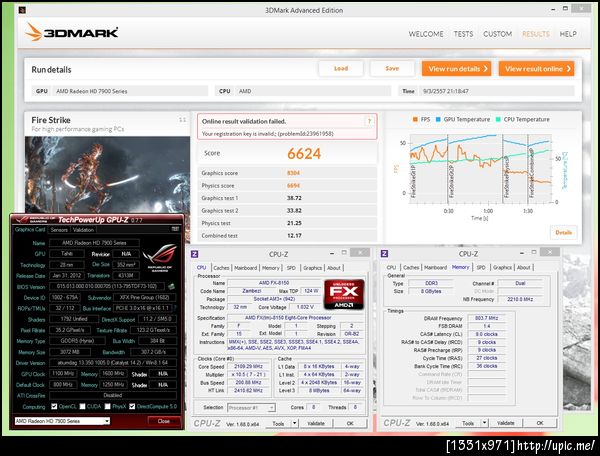This screenshot has width=600, height=456.
Task: Switch to the Sensors tab in GPU-Z
Action: (59, 230)
